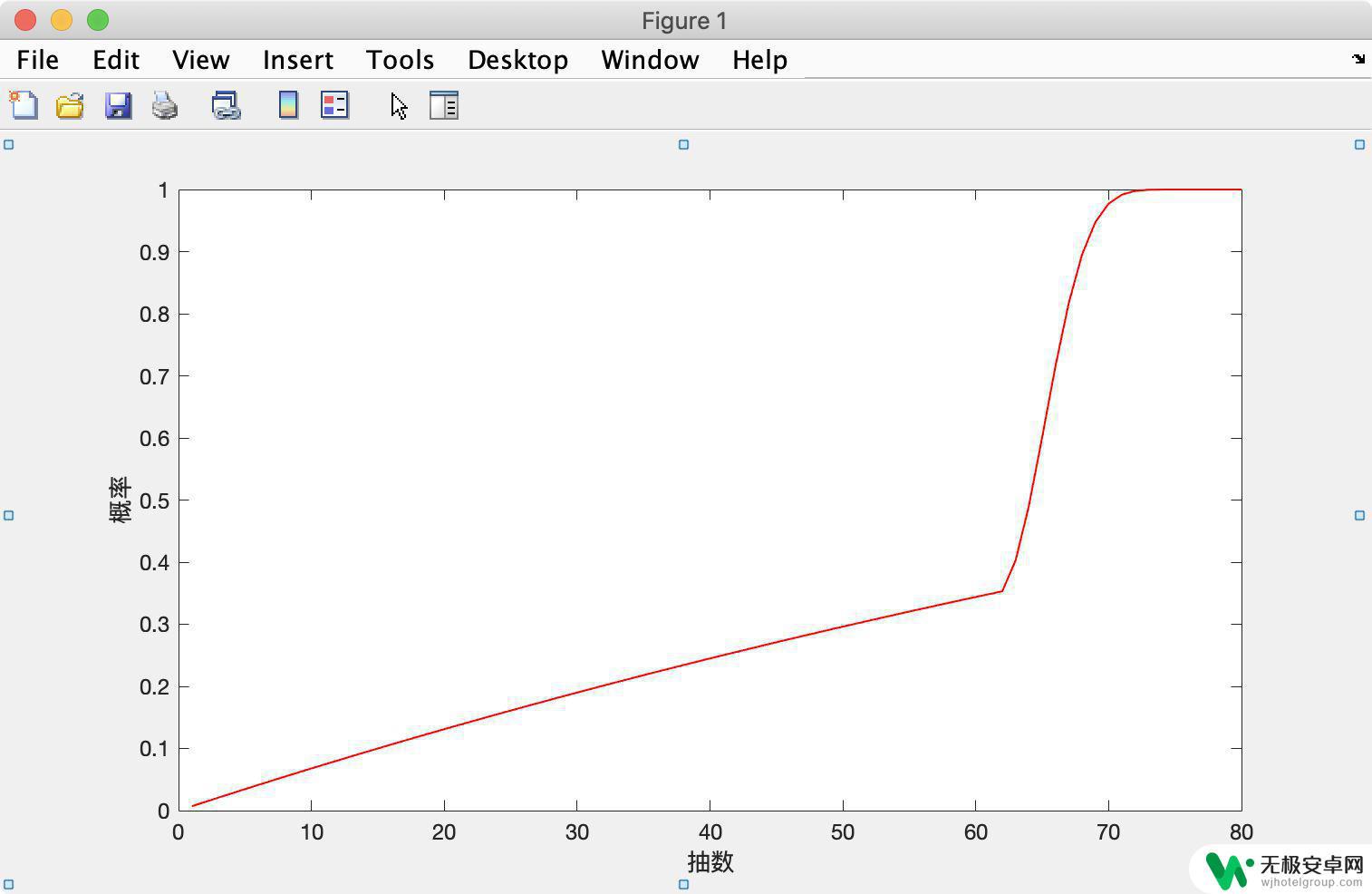Open the Help menu
Screen dimensions: 1372x894
coord(759,60)
